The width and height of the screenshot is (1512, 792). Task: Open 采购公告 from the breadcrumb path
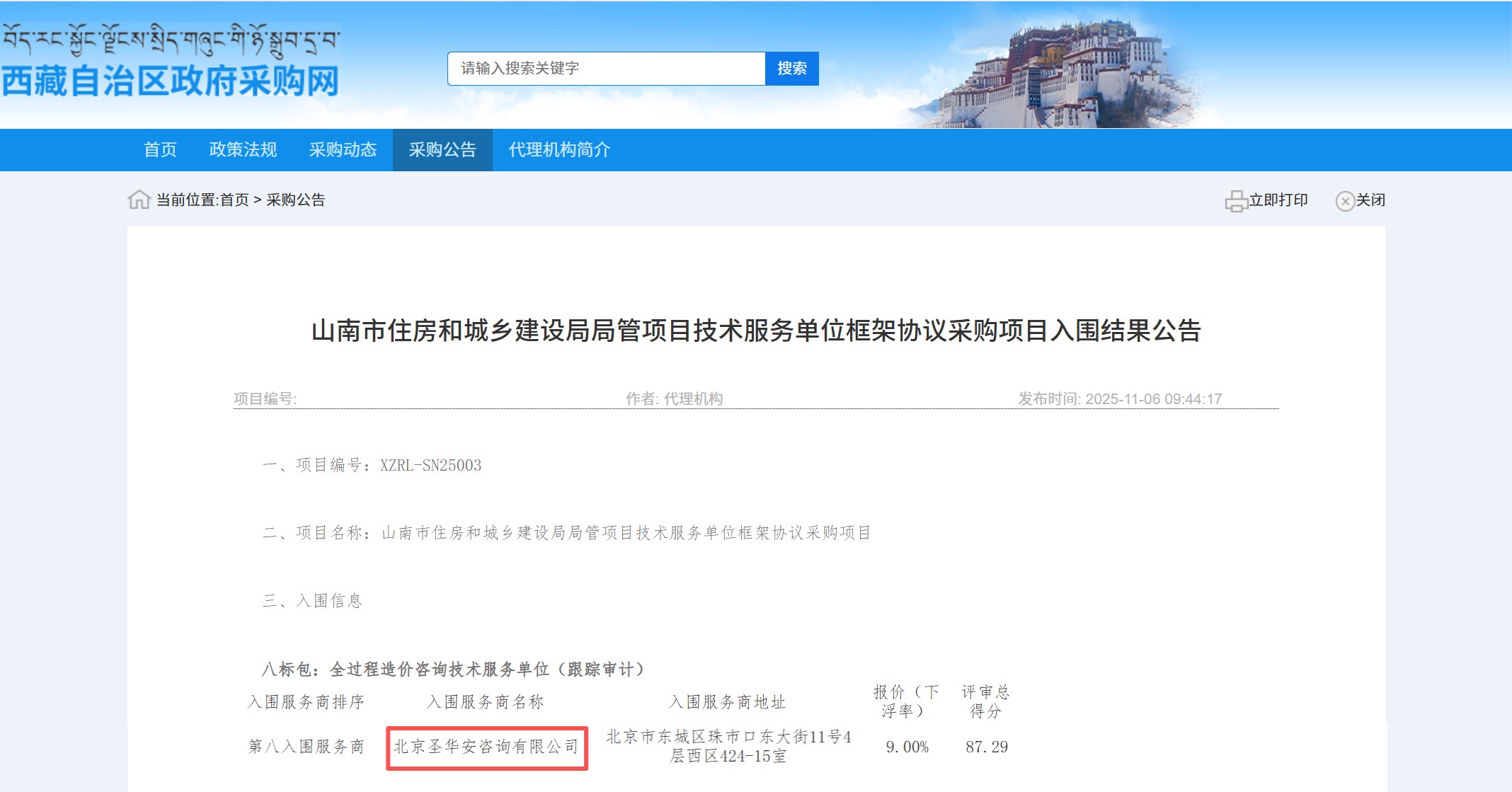[295, 200]
